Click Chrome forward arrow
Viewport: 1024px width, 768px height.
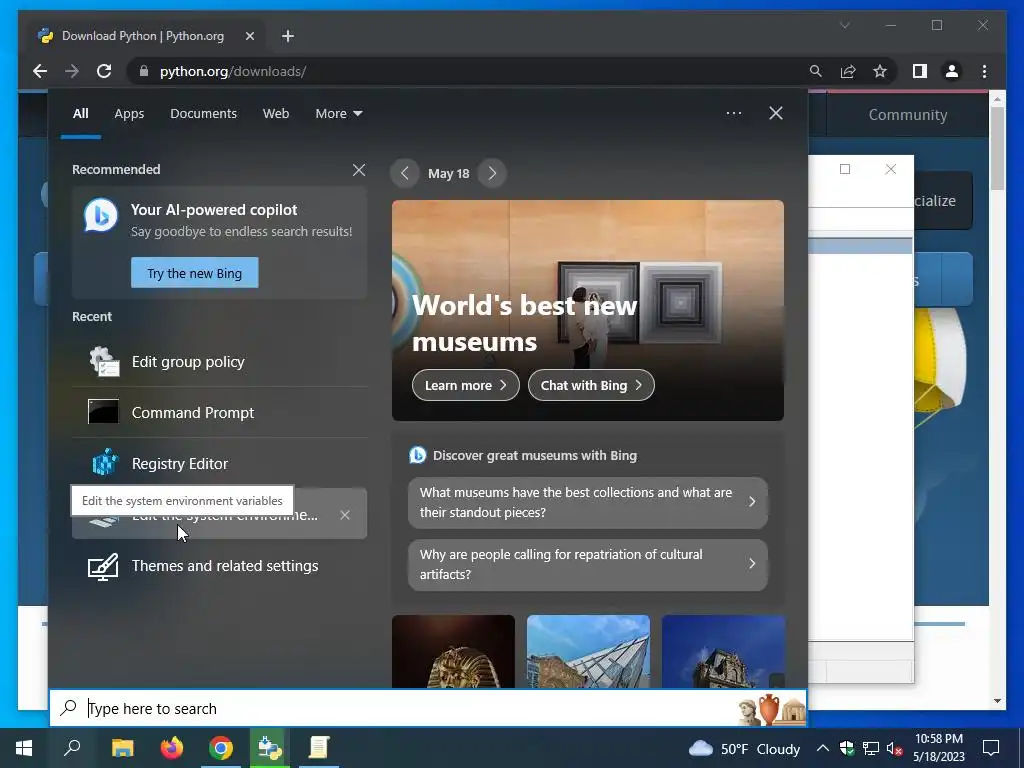tap(72, 71)
